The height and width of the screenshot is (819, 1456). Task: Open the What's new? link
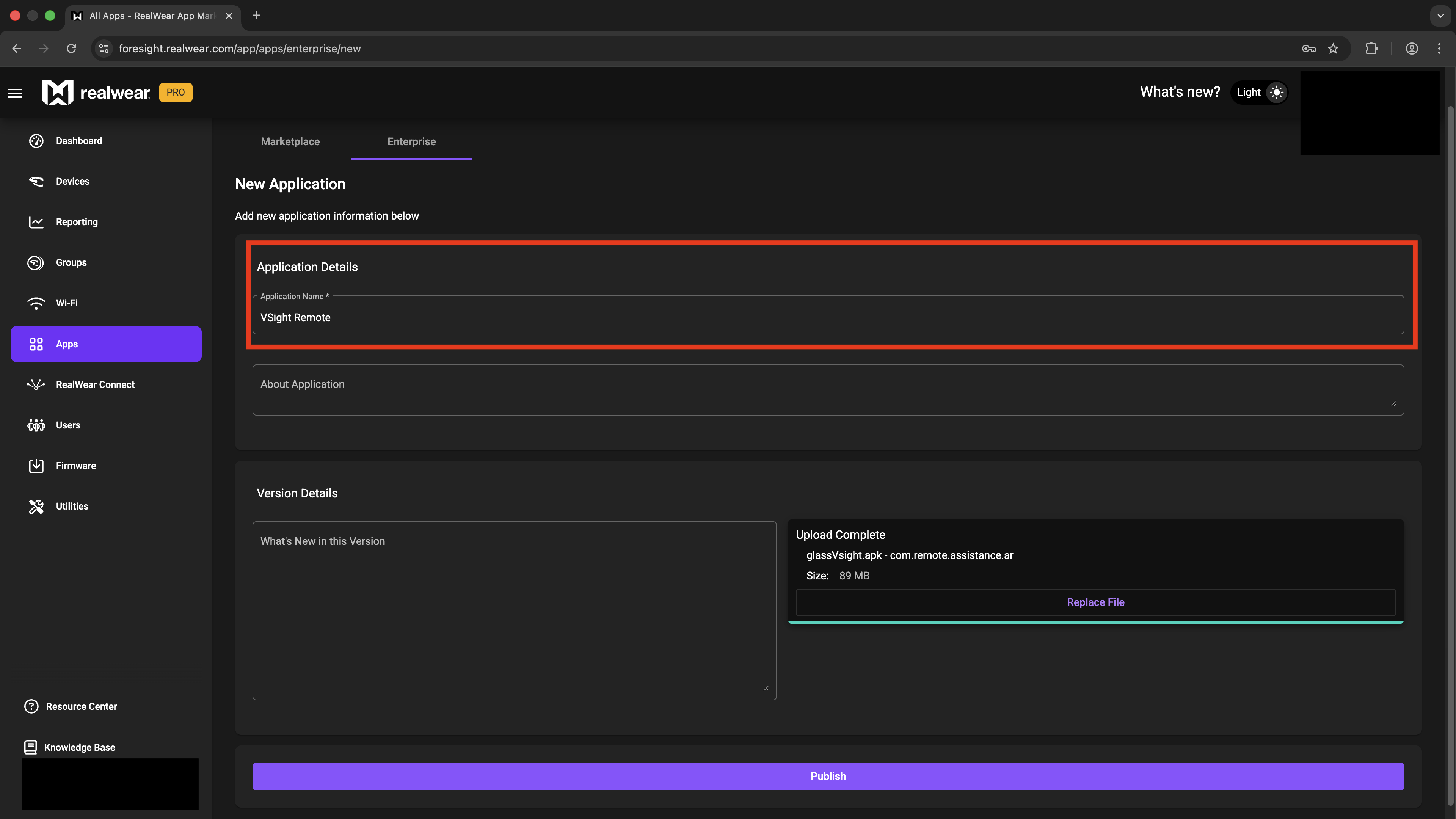pyautogui.click(x=1180, y=92)
